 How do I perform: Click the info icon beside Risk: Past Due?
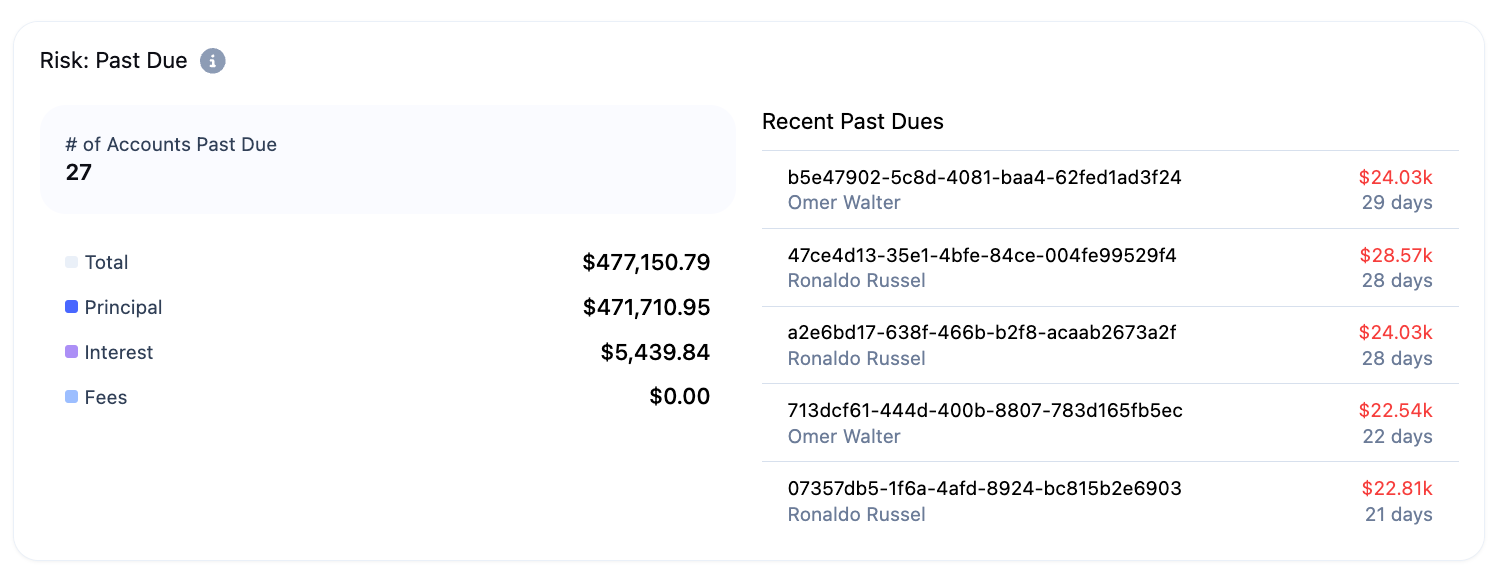coord(212,61)
